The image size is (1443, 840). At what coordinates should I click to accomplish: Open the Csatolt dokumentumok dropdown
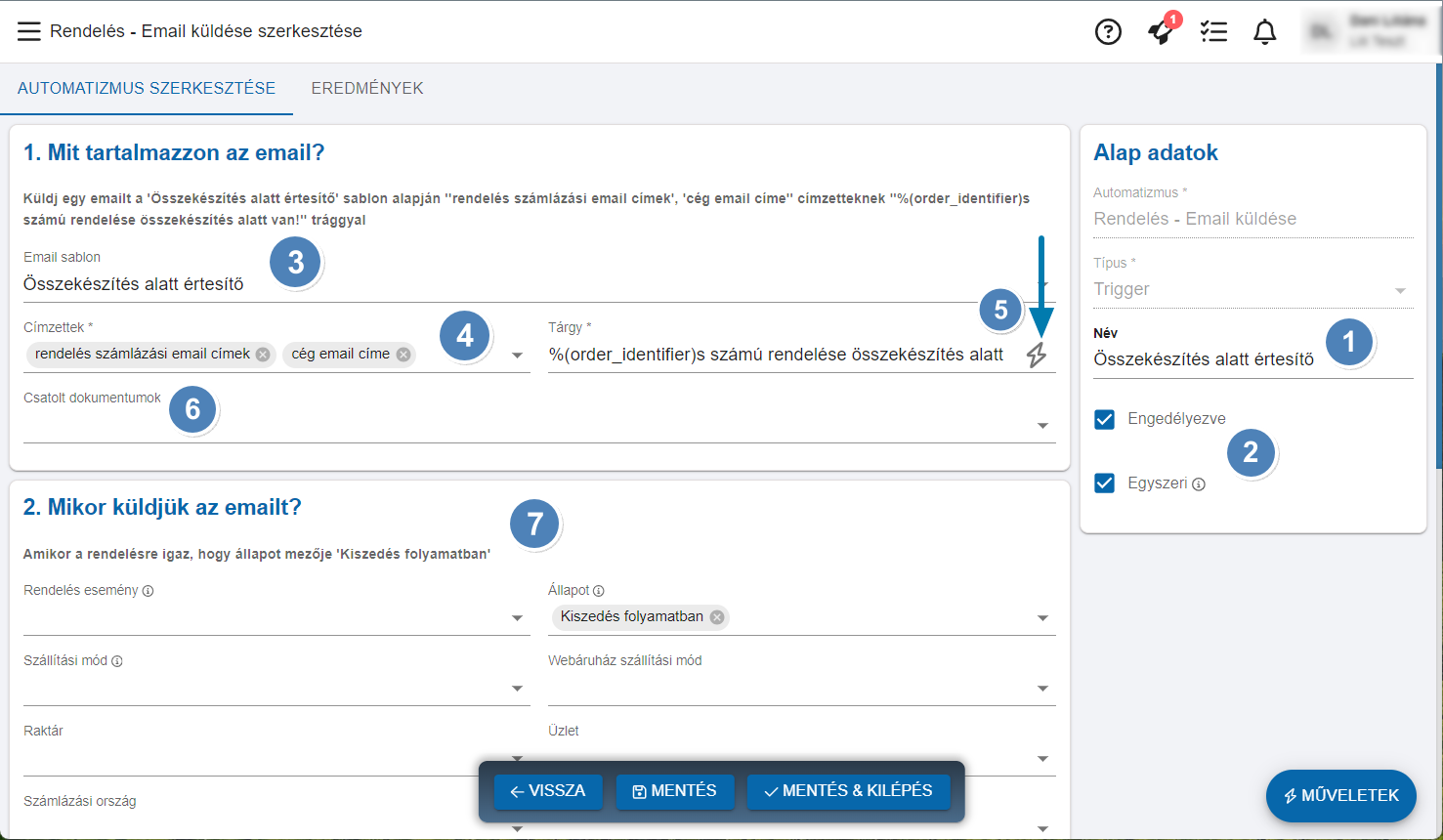pyautogui.click(x=1042, y=426)
